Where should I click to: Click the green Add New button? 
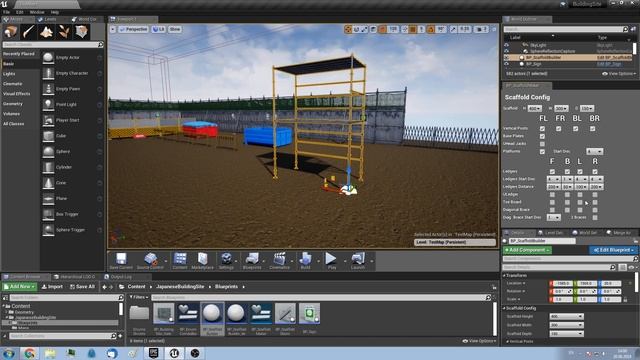coord(19,287)
